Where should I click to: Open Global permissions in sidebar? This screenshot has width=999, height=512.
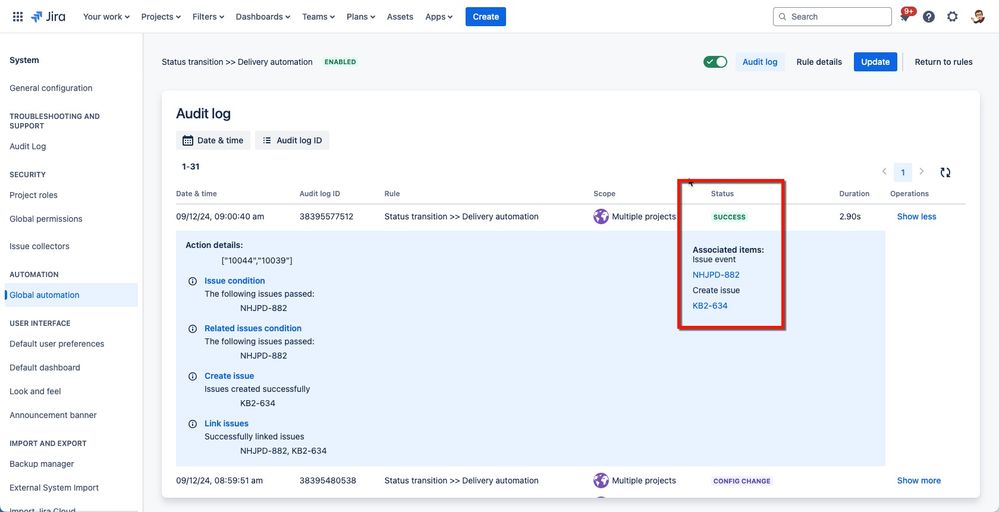tap(46, 218)
